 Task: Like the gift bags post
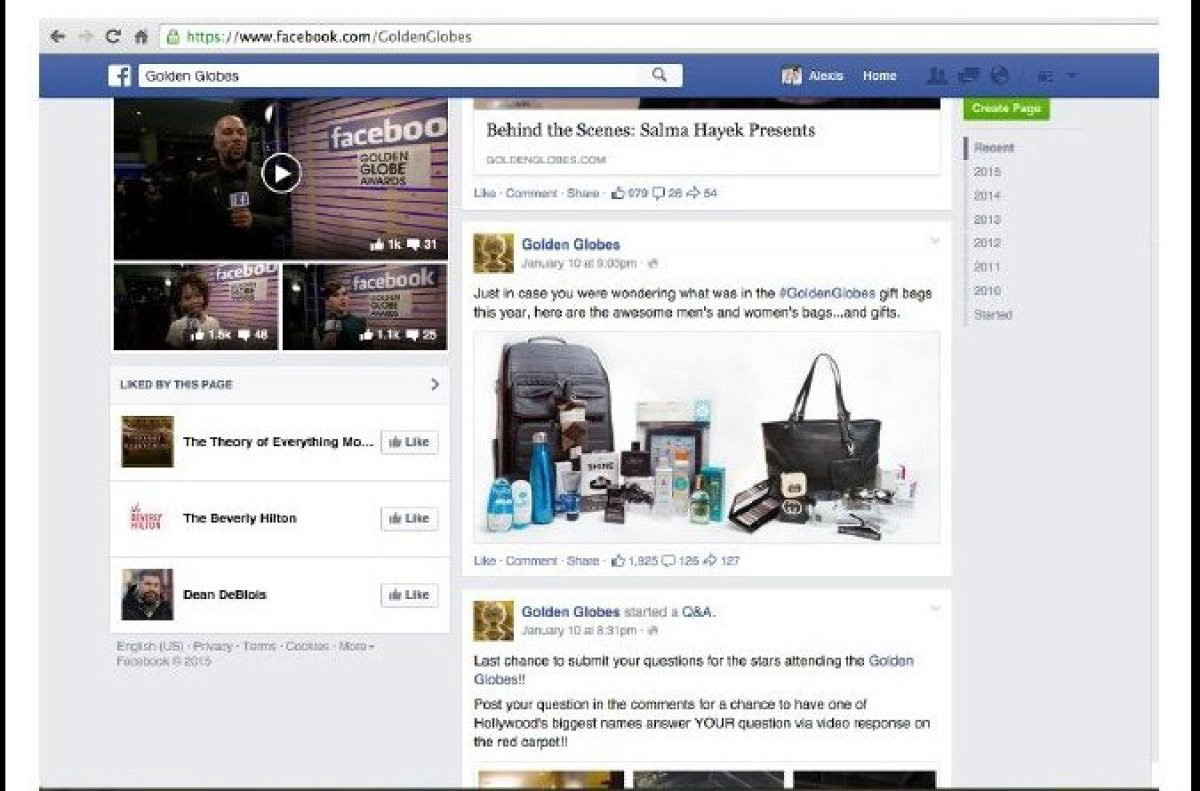tap(484, 561)
